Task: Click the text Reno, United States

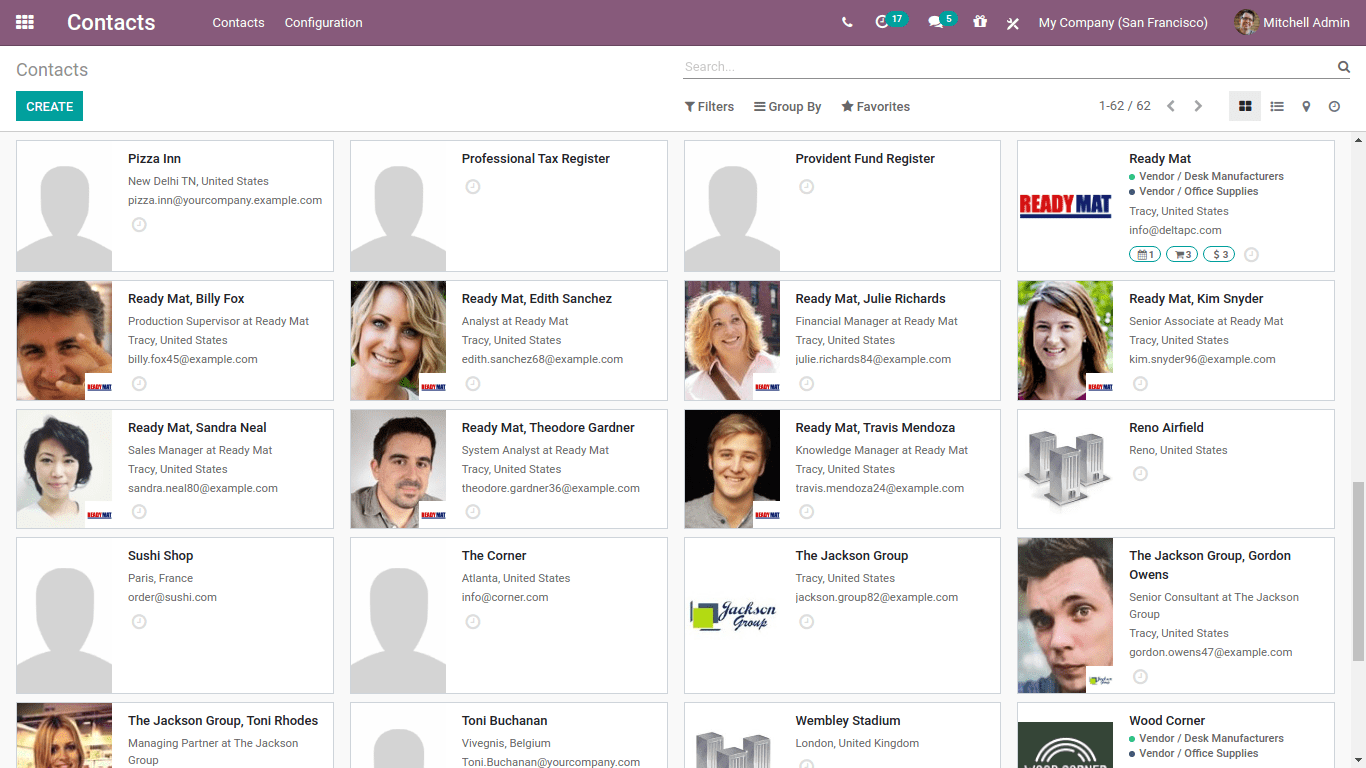Action: coord(1178,450)
